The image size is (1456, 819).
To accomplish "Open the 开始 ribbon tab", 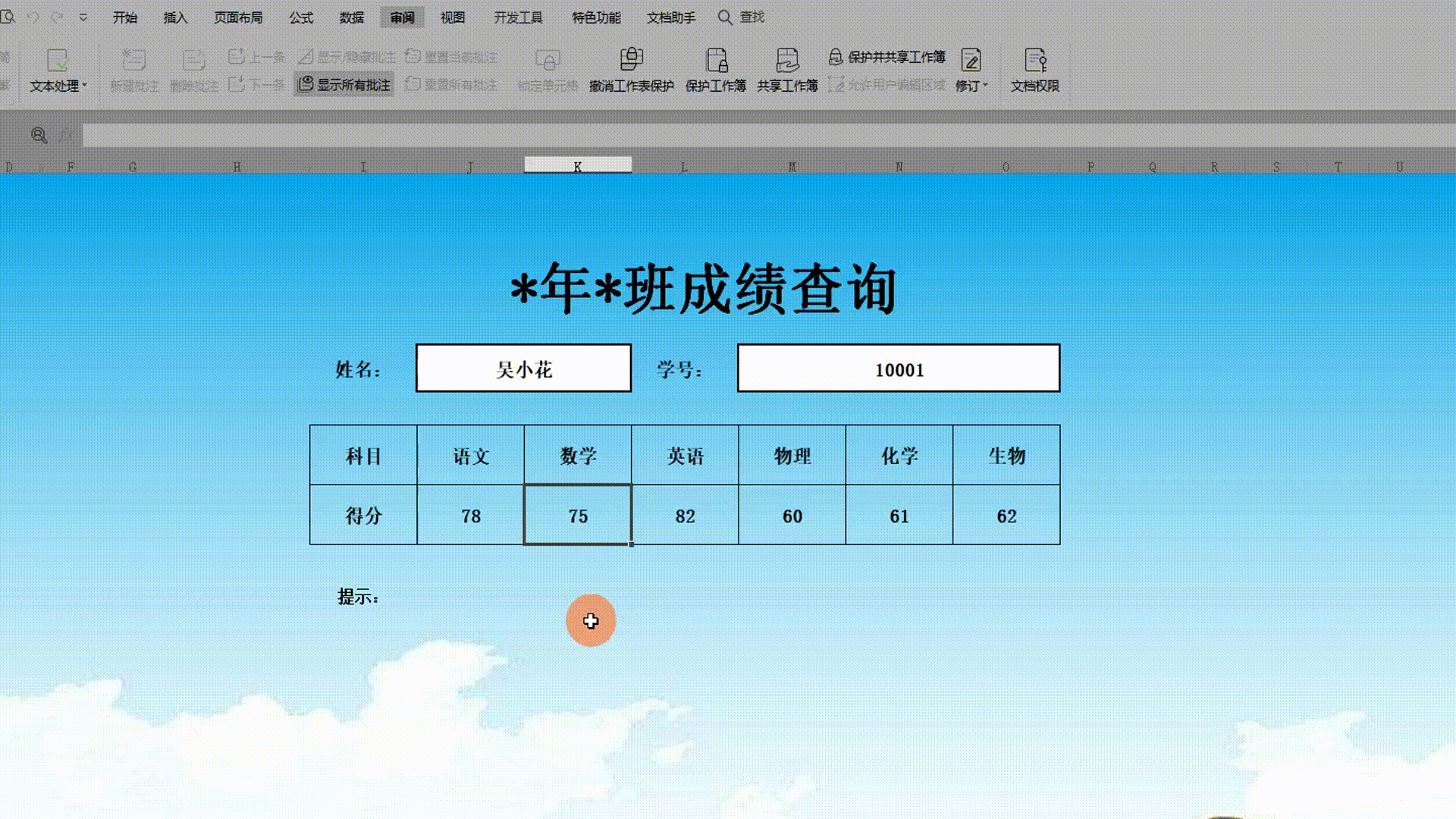I will 125,17.
